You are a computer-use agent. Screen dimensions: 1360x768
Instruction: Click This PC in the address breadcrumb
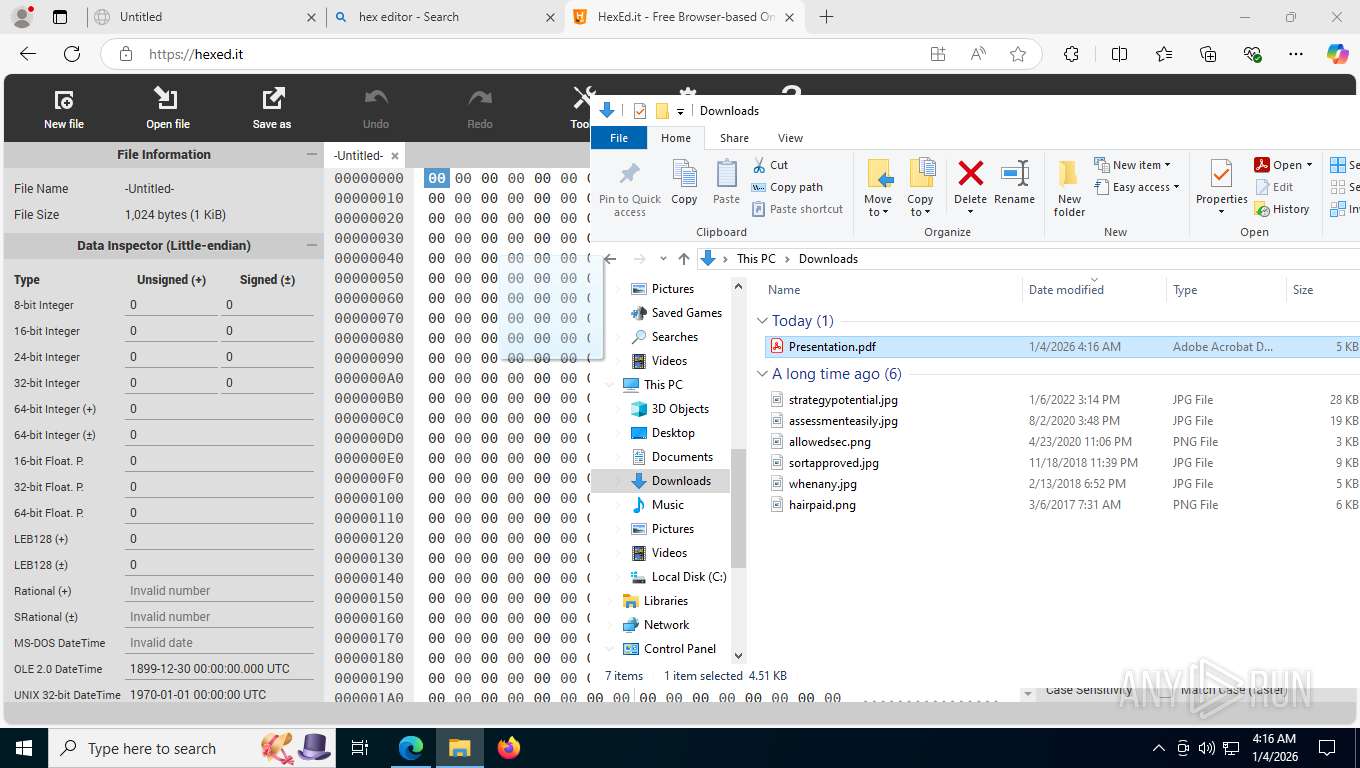(x=756, y=259)
